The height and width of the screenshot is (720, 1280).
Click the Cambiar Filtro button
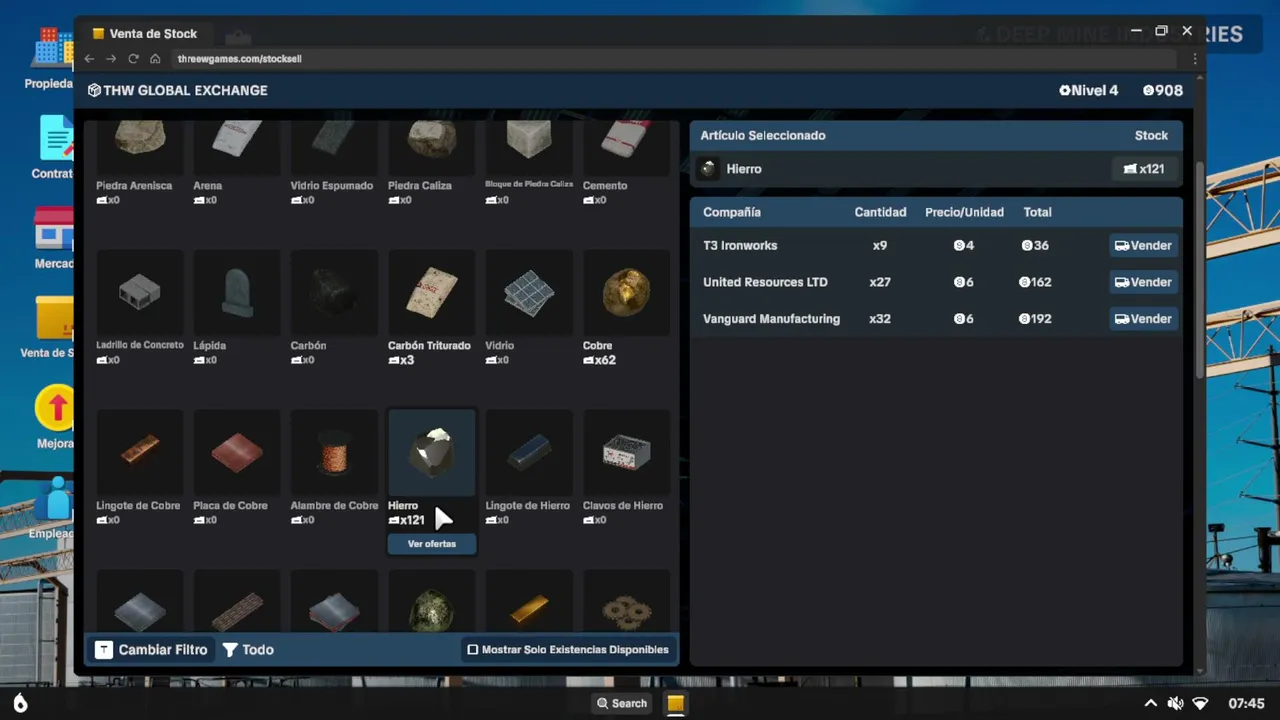coord(151,650)
